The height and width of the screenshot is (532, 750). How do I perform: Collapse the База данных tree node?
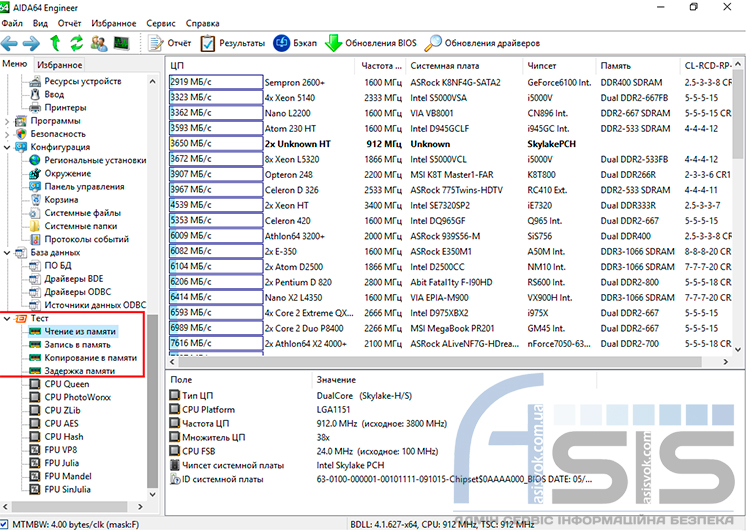pyautogui.click(x=7, y=253)
